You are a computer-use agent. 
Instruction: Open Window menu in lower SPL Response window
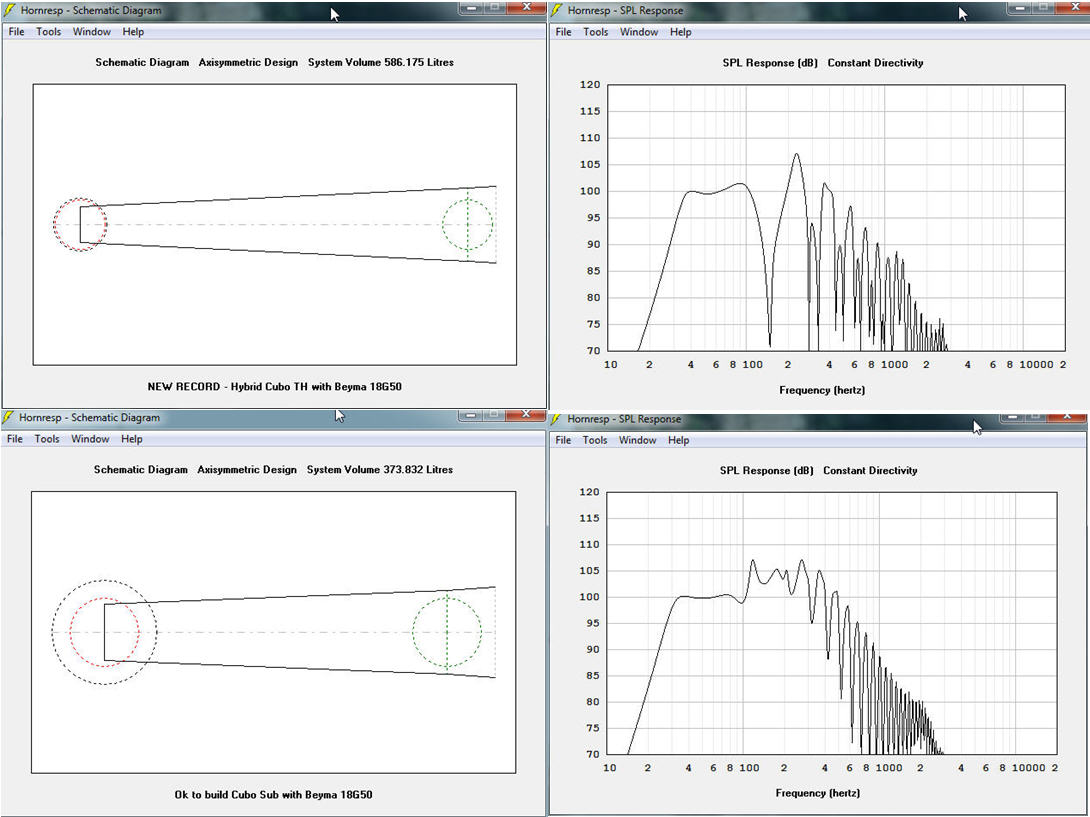637,440
